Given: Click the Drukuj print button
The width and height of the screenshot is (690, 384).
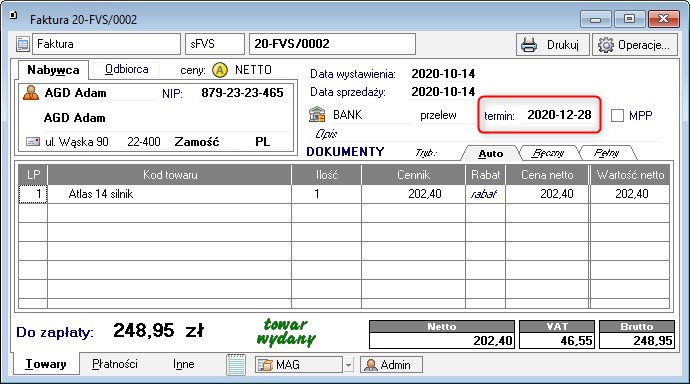Looking at the screenshot, I should point(553,44).
